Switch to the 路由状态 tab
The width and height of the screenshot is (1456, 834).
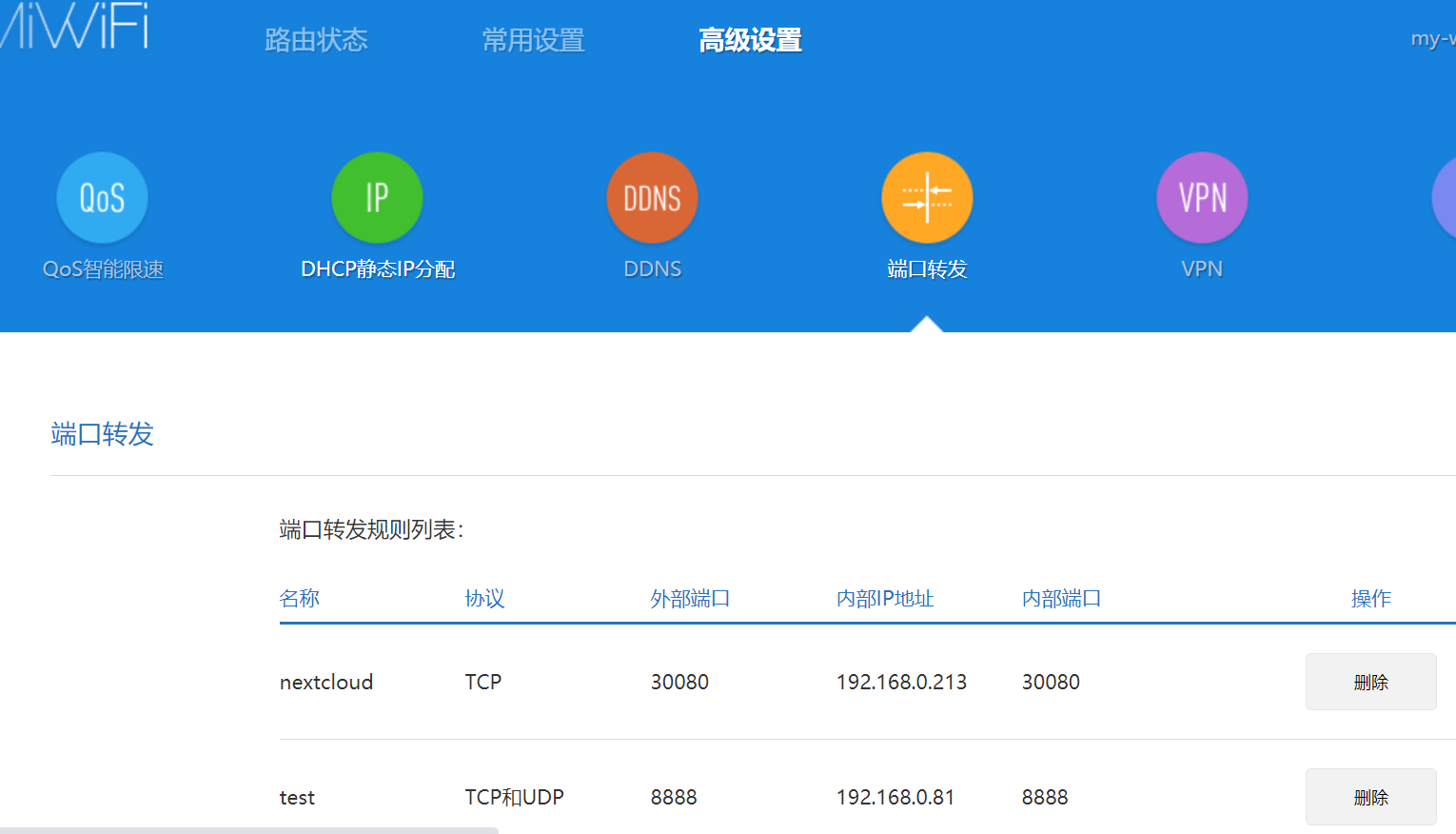(x=317, y=40)
